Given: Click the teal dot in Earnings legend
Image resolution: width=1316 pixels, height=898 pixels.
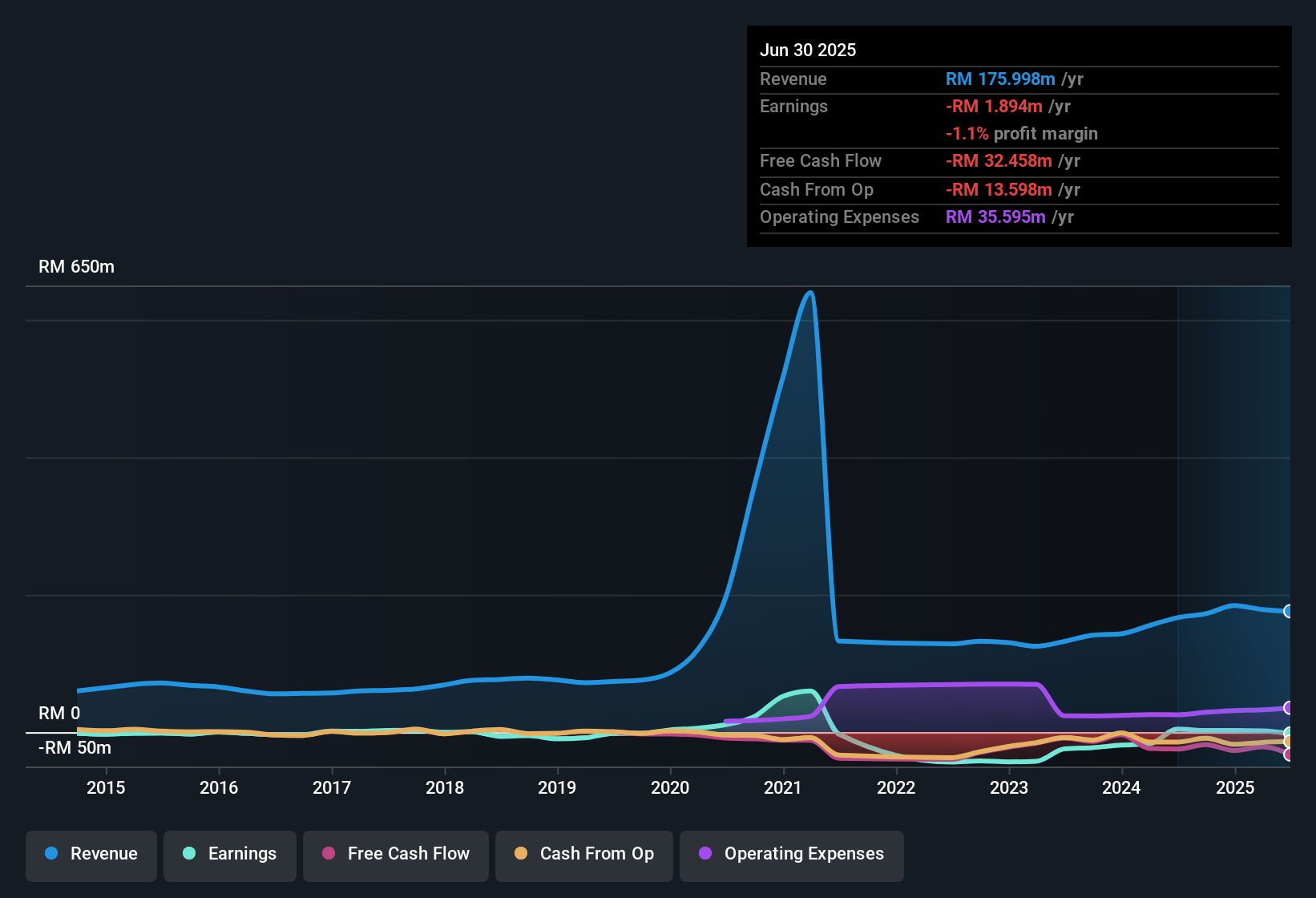Looking at the screenshot, I should pos(189,853).
